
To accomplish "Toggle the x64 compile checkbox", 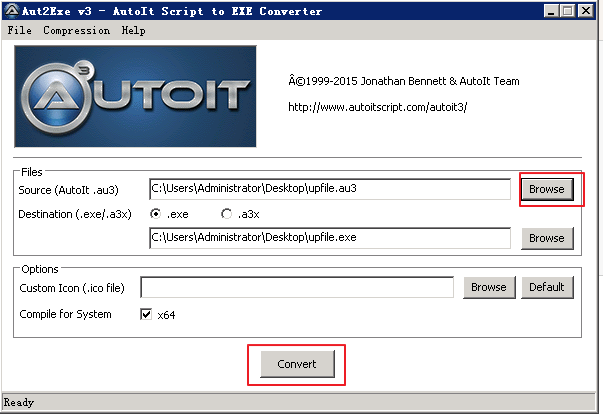I will (146, 314).
